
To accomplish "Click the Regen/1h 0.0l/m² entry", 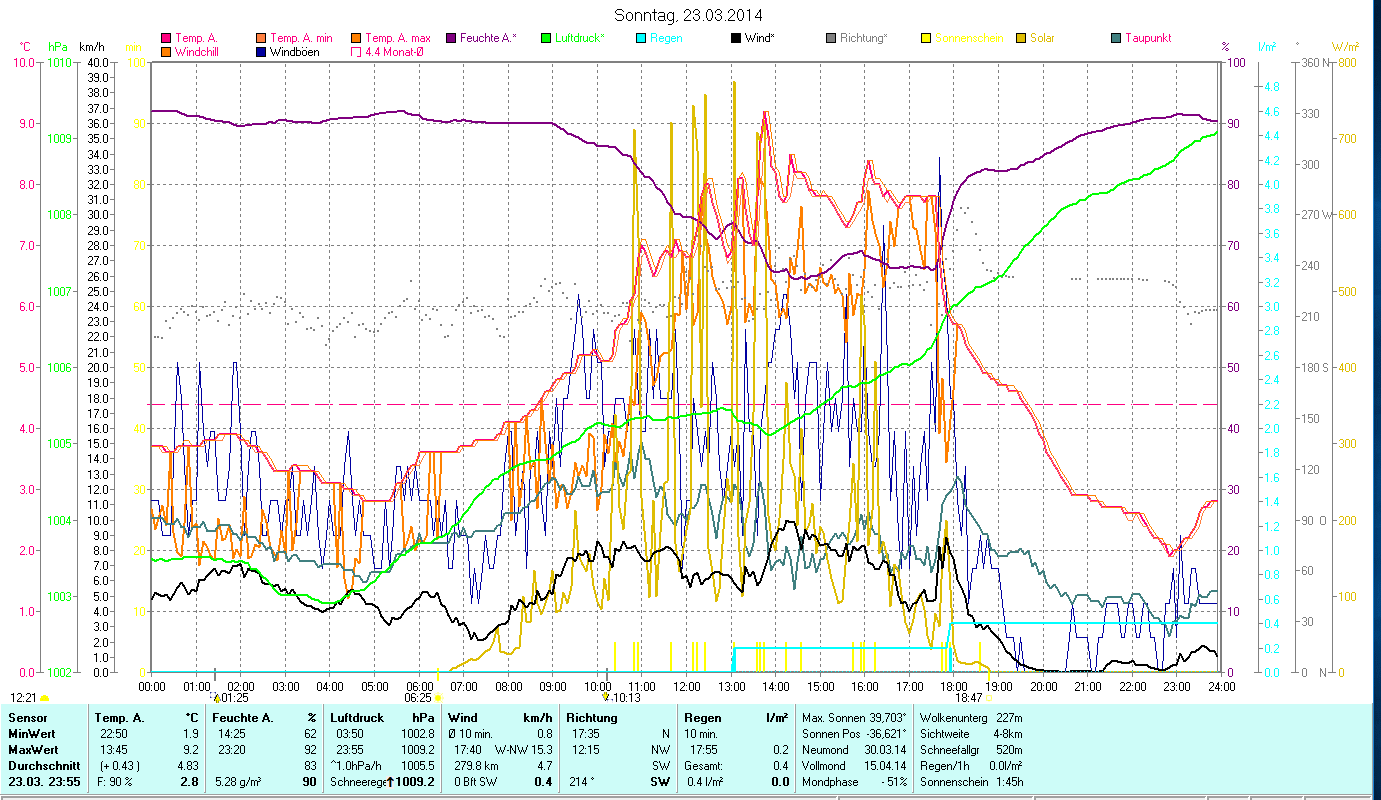I will [x=970, y=766].
